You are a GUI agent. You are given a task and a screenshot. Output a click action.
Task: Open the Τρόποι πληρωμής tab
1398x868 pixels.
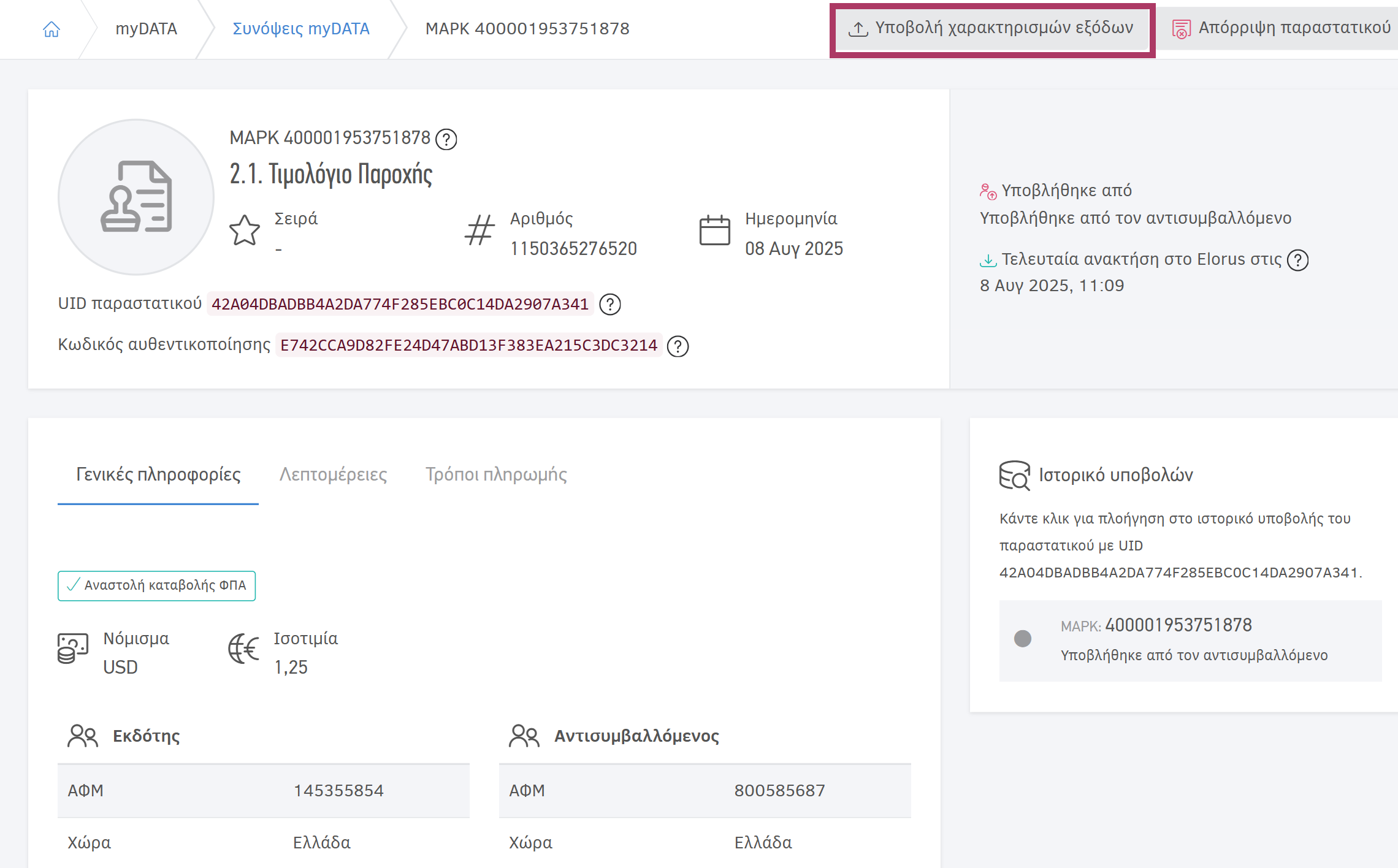point(496,474)
